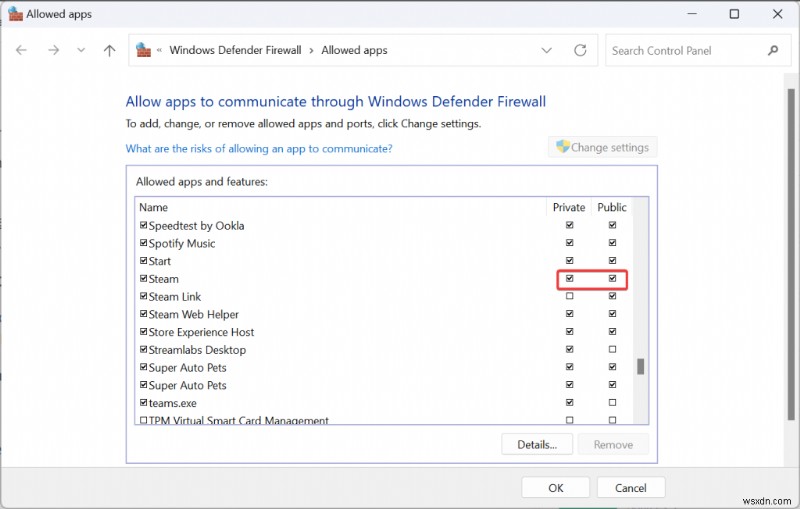Image resolution: width=800 pixels, height=509 pixels.
Task: Toggle teams.exe Private checkbox
Action: pos(569,402)
